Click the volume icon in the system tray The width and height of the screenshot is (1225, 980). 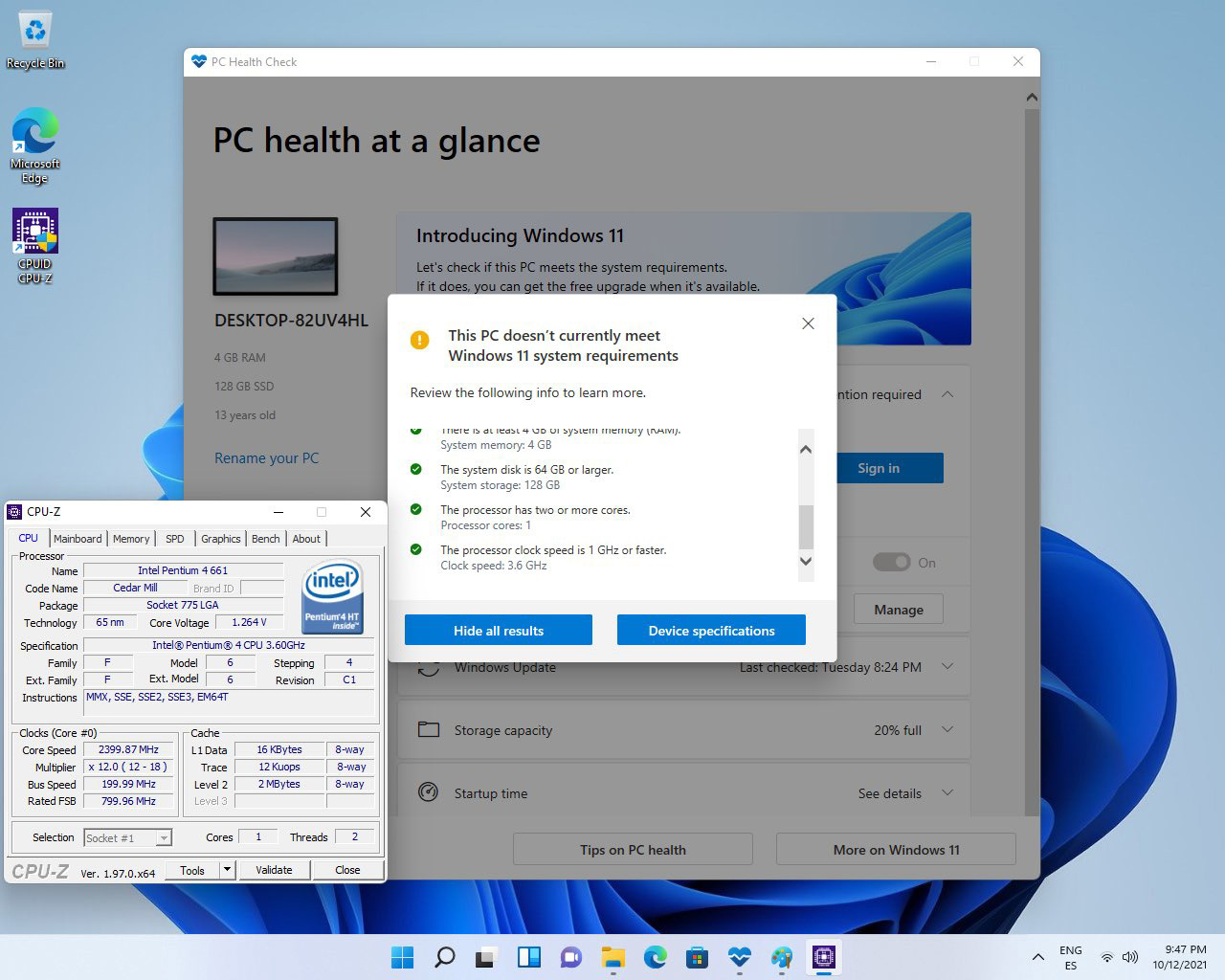point(1129,957)
